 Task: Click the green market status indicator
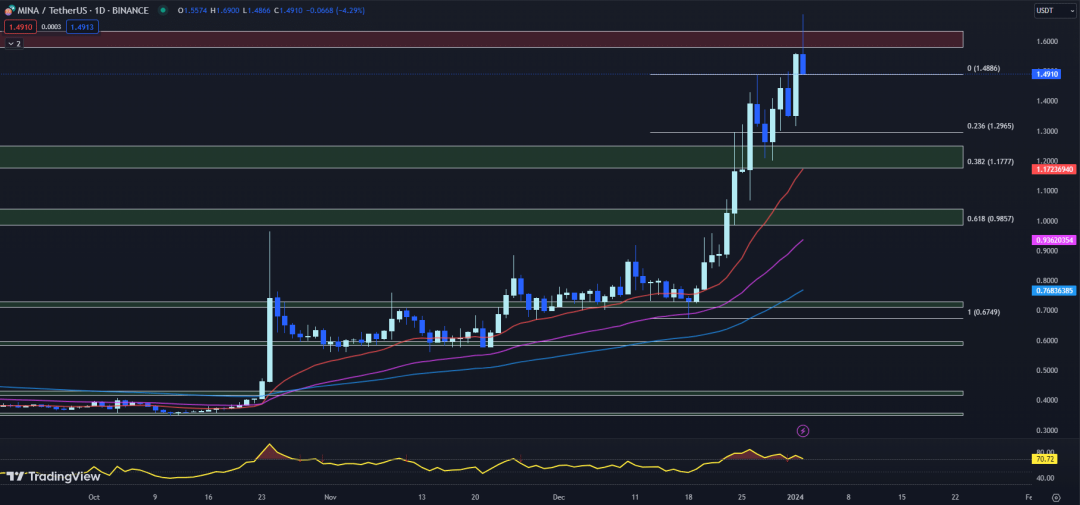163,10
